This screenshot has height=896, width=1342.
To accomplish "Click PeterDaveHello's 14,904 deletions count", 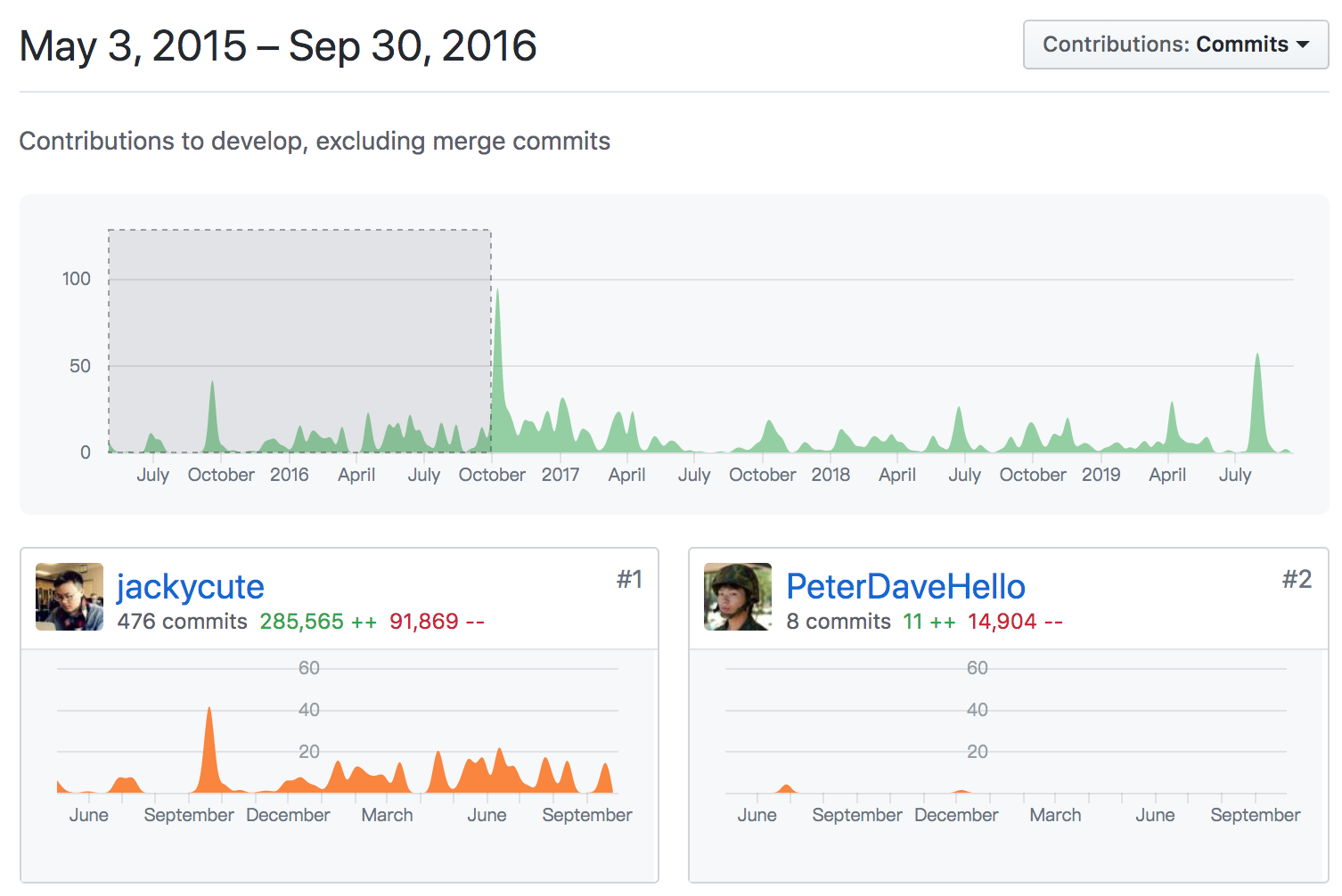I will 1002,622.
